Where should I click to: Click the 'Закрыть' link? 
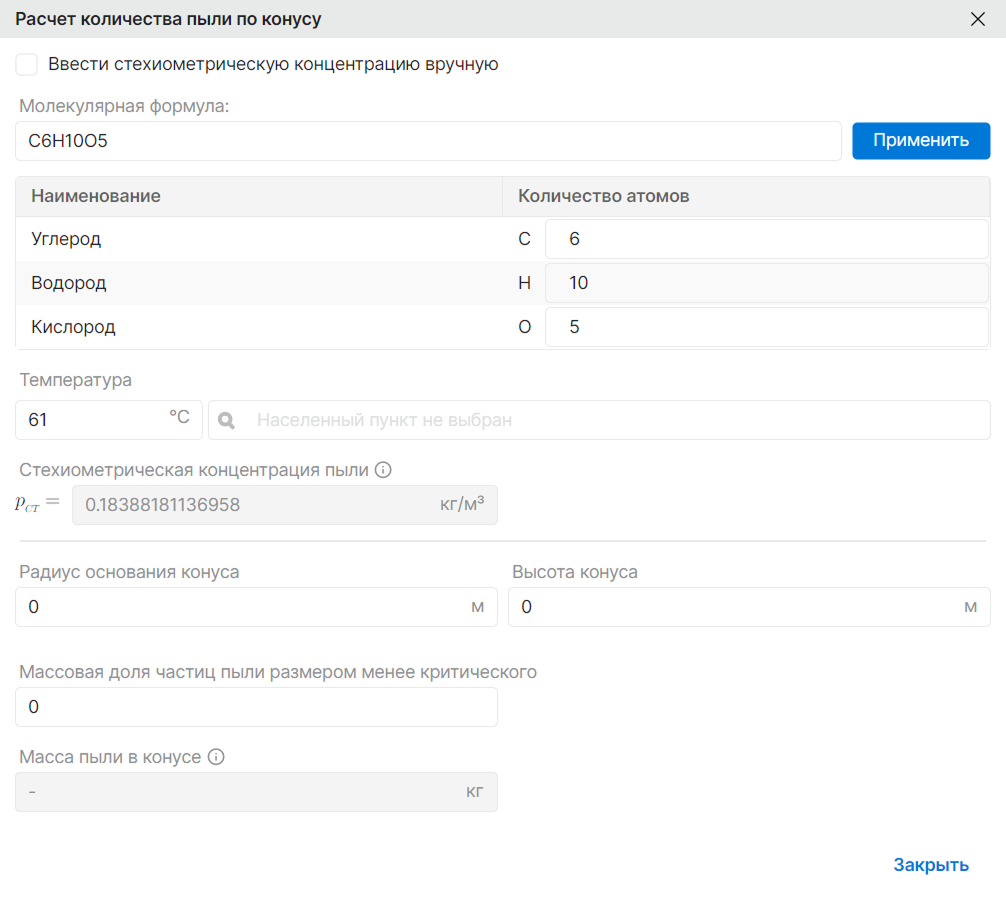(x=931, y=865)
